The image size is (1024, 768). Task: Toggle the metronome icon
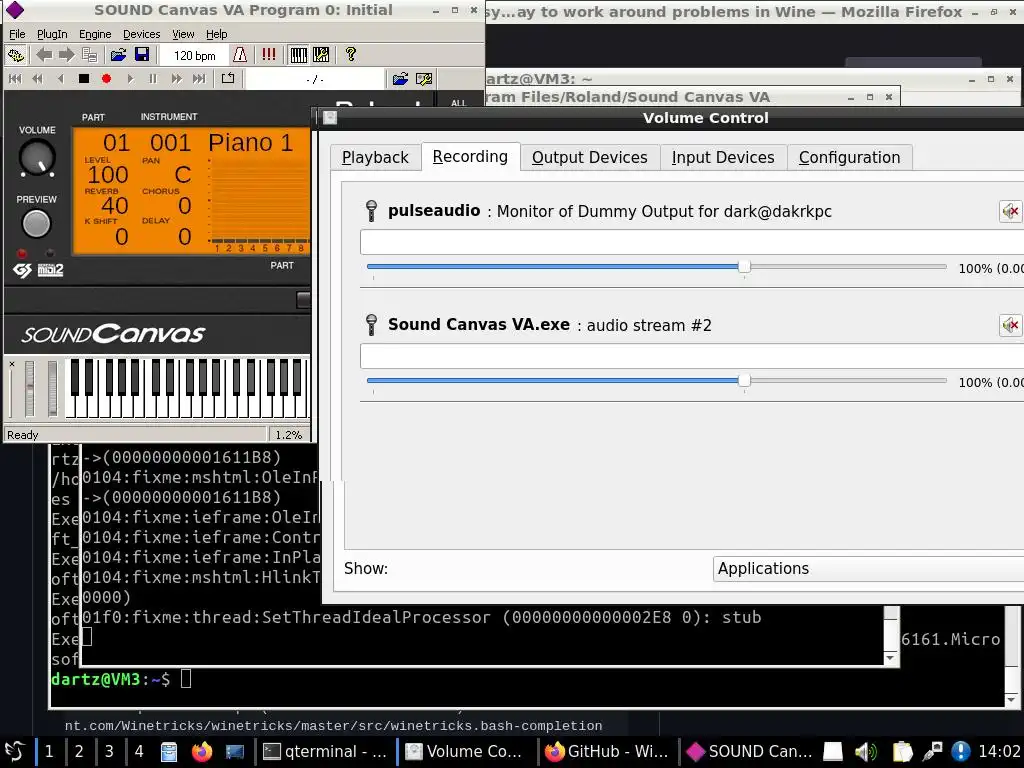(240, 55)
